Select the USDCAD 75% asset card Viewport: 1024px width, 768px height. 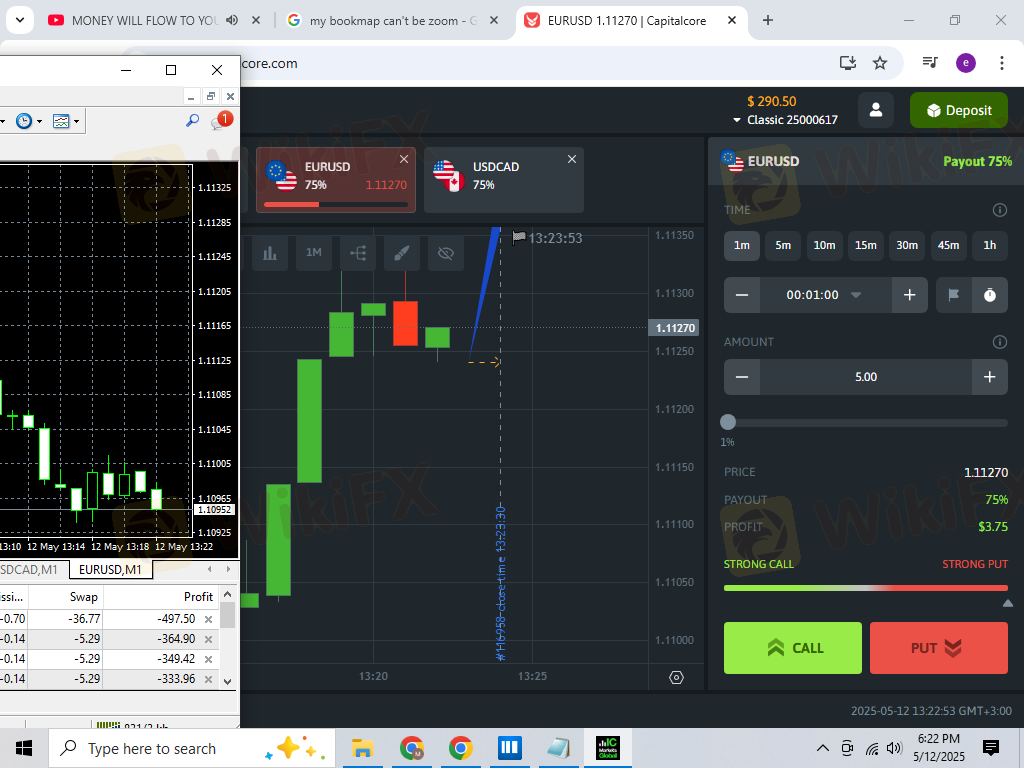pyautogui.click(x=504, y=180)
